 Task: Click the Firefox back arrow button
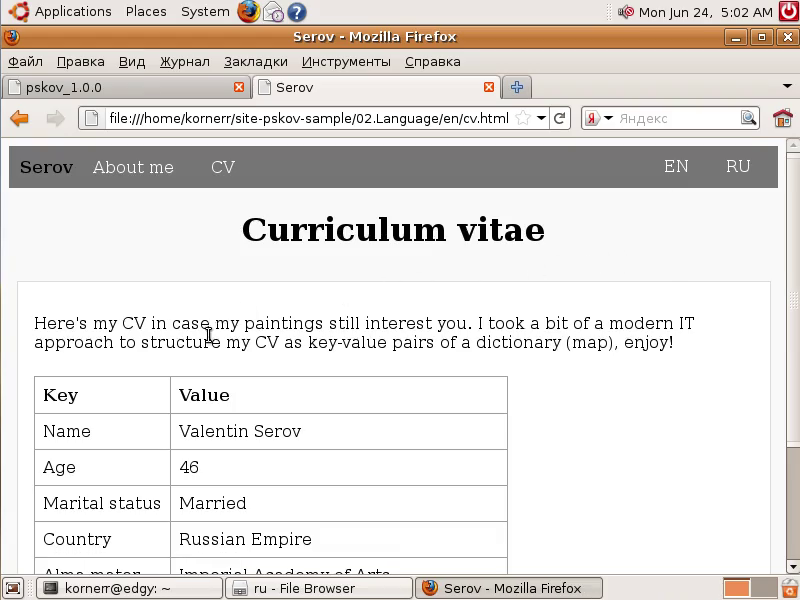19,118
